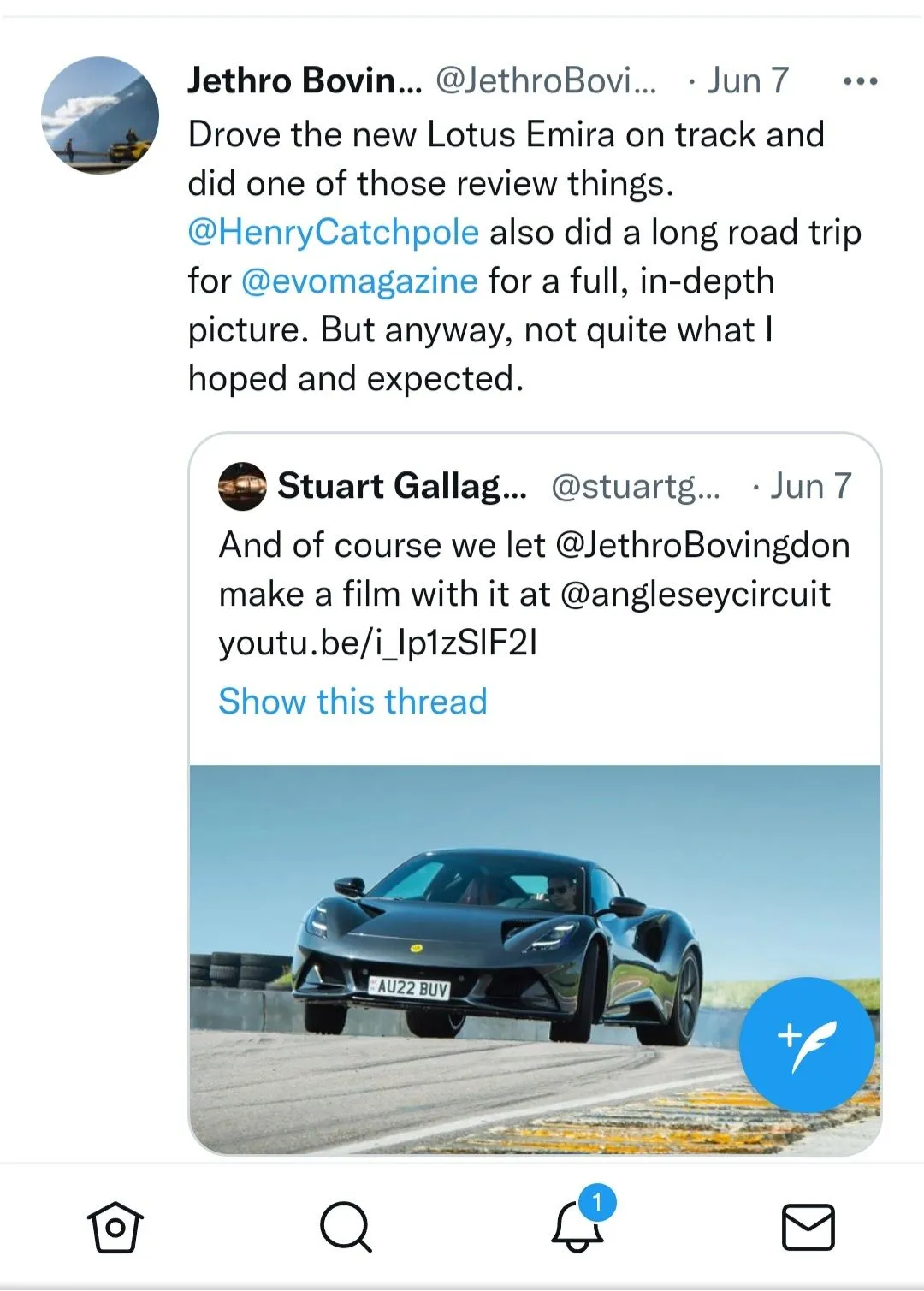
Task: Tap Jethro's tweet Jun 7 timestamp
Action: (x=747, y=81)
